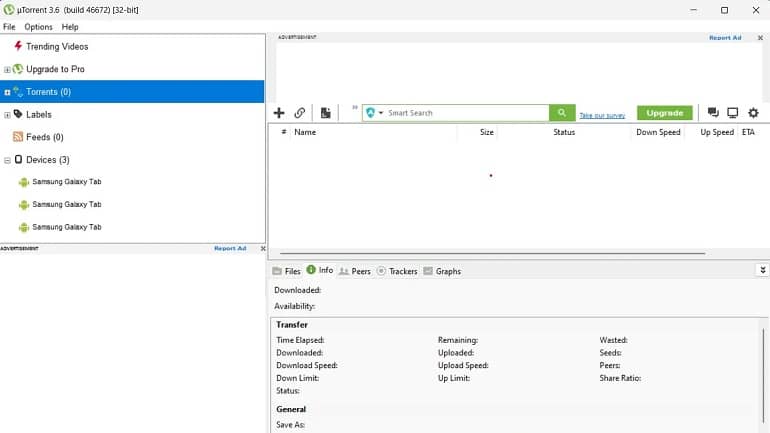The width and height of the screenshot is (770, 433).
Task: Select Devices (3) in sidebar
Action: pos(48,160)
